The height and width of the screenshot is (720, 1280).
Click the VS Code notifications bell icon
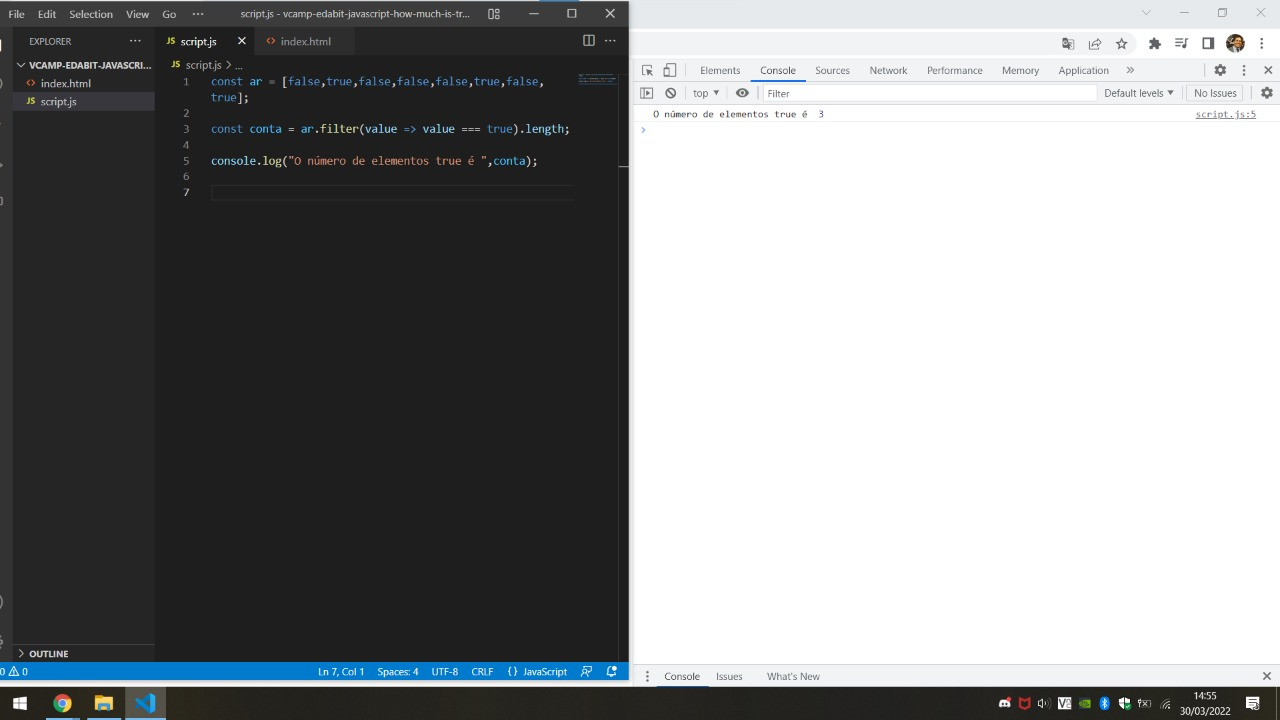pos(611,671)
